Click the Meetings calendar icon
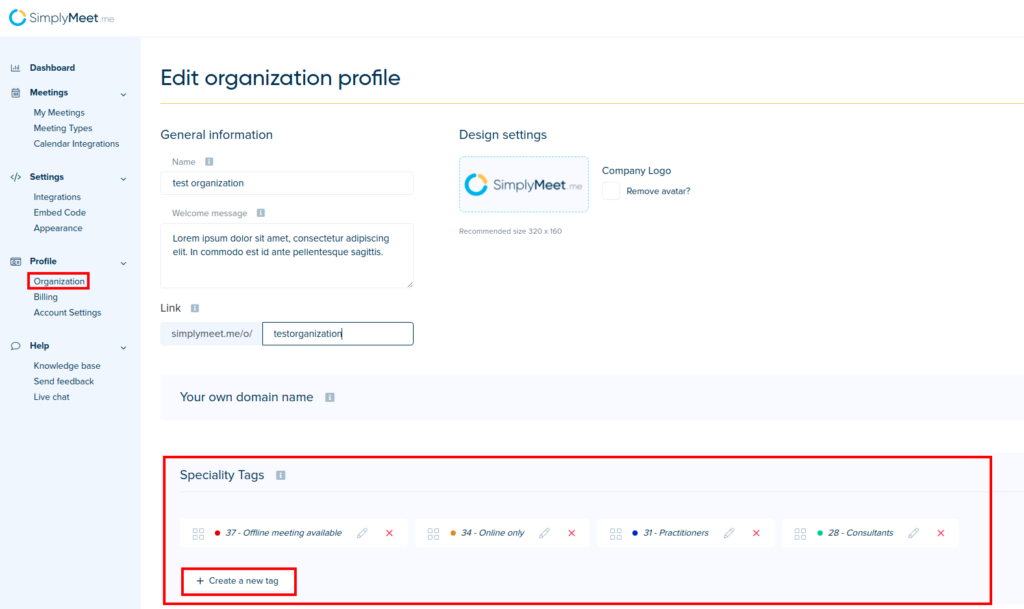 (x=15, y=93)
